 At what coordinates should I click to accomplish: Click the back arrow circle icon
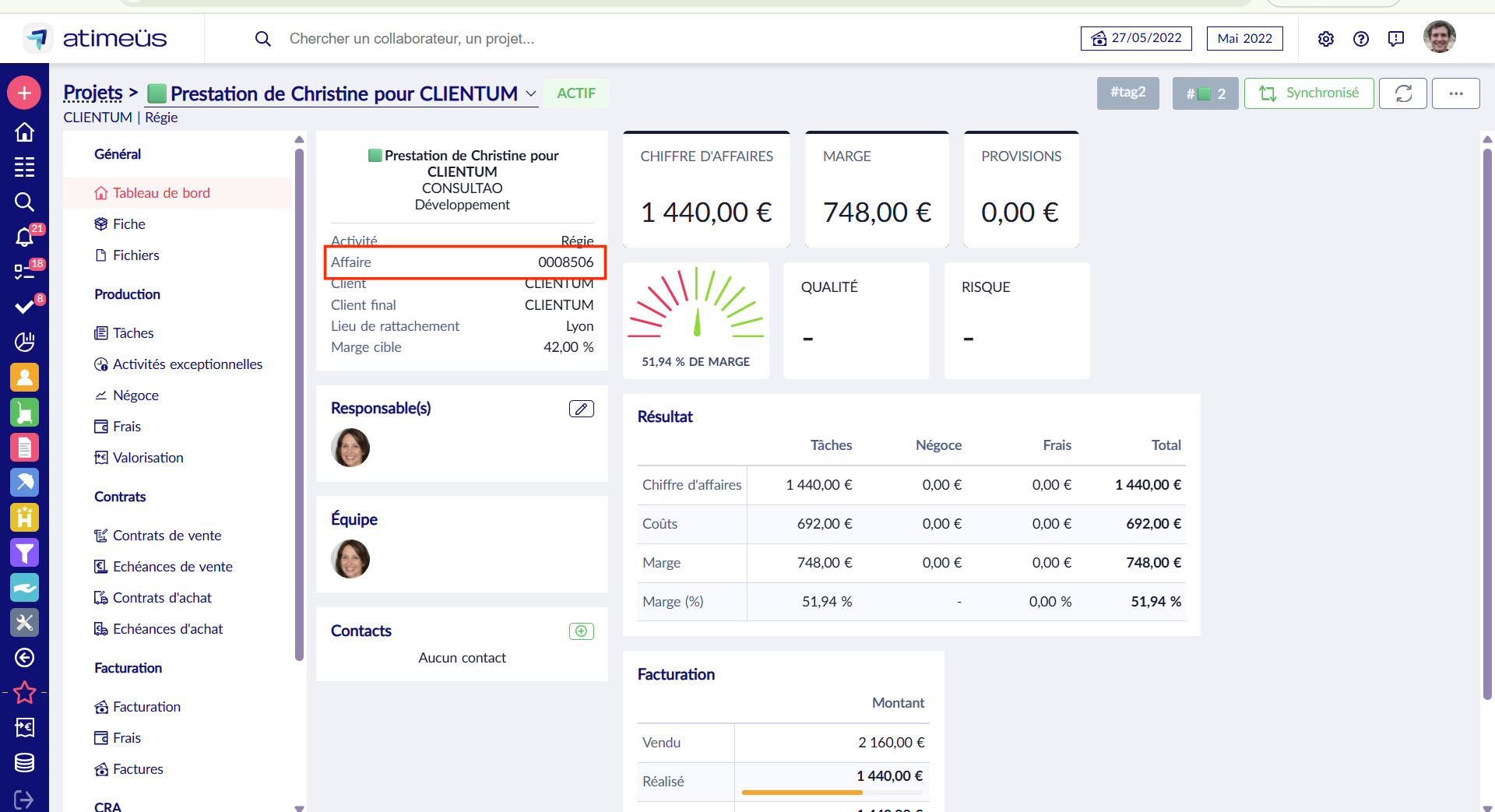(24, 658)
